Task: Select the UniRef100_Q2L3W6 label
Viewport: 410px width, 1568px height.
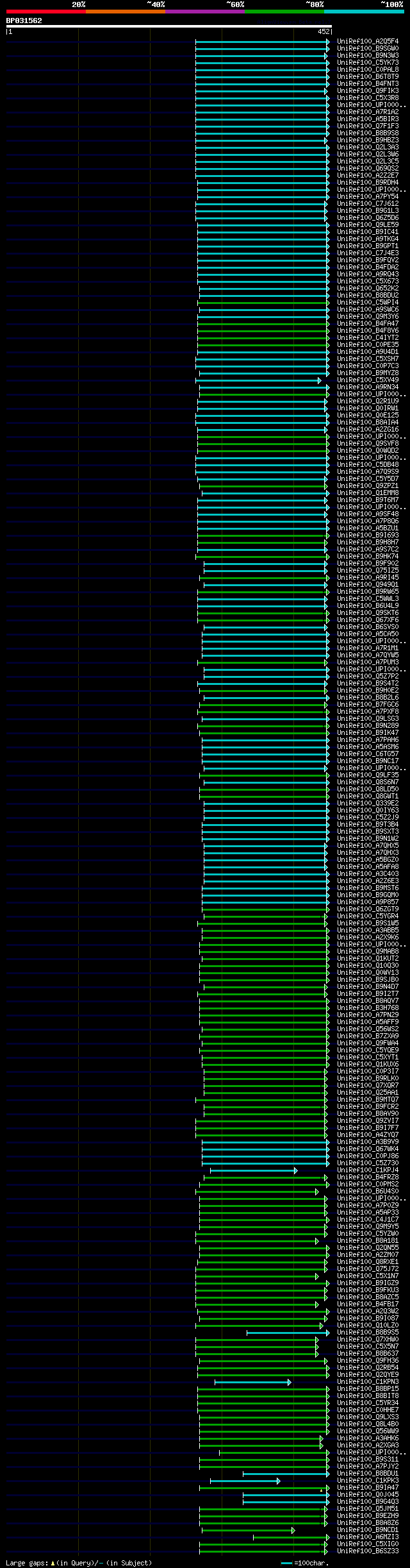Action: point(368,155)
